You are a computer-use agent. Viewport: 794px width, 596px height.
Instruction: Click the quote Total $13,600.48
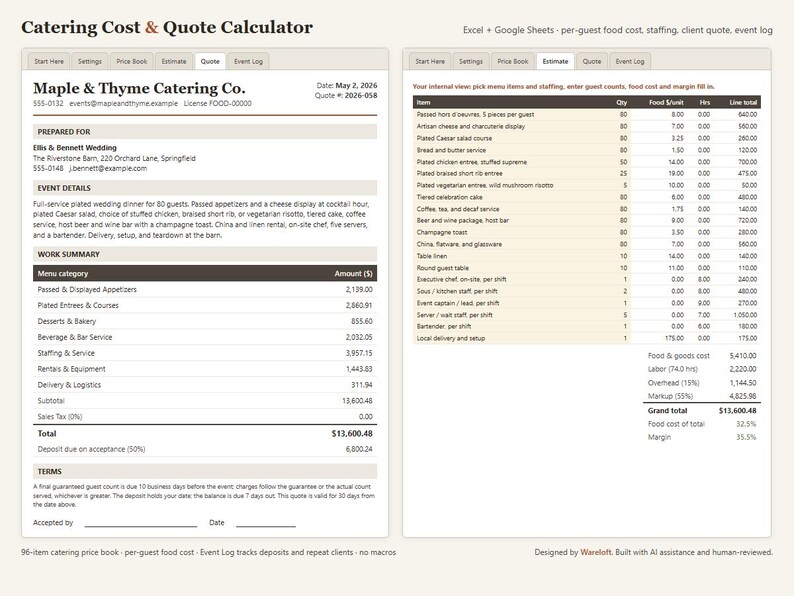(352, 433)
